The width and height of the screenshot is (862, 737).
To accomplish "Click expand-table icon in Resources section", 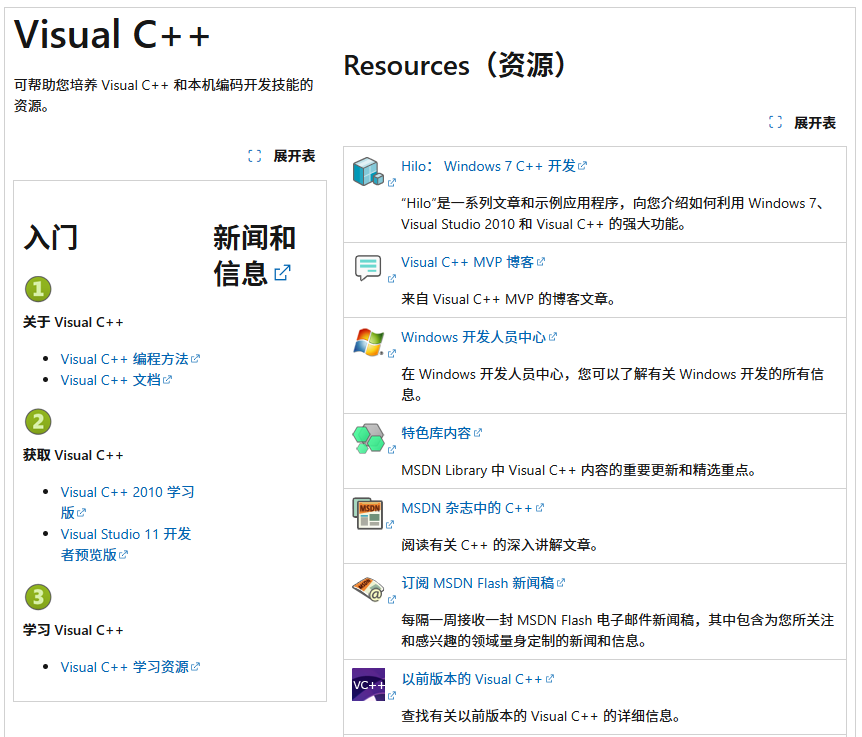I will coord(775,122).
